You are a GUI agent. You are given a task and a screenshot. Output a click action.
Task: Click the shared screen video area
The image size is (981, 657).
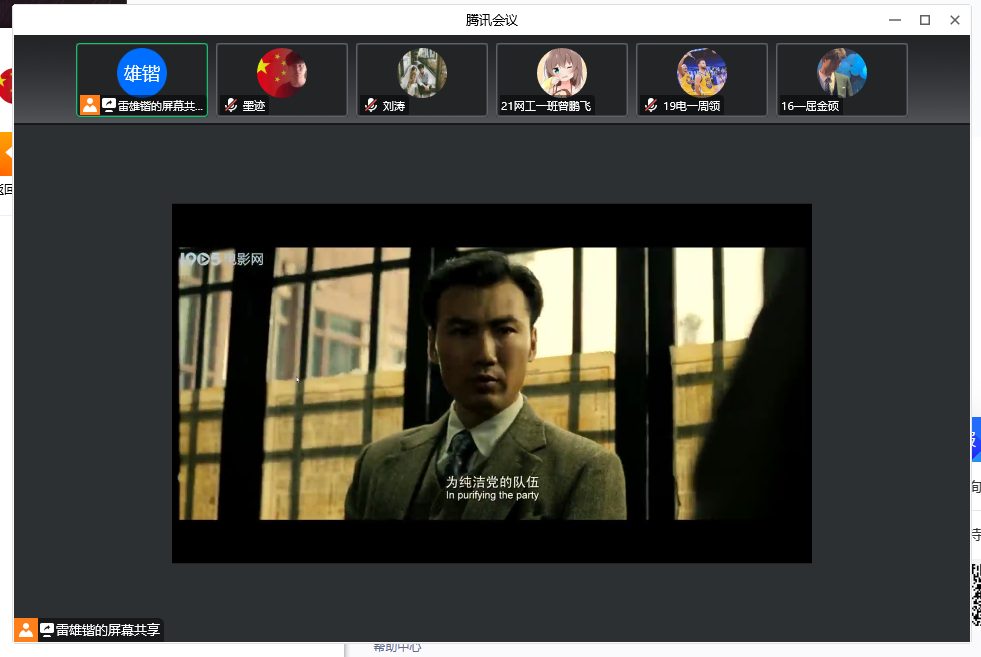click(x=492, y=383)
